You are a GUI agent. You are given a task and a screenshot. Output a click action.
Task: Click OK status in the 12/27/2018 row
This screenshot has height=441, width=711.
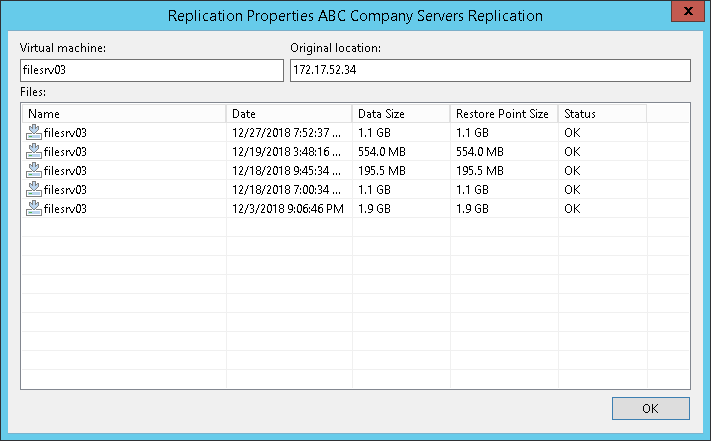pos(572,133)
